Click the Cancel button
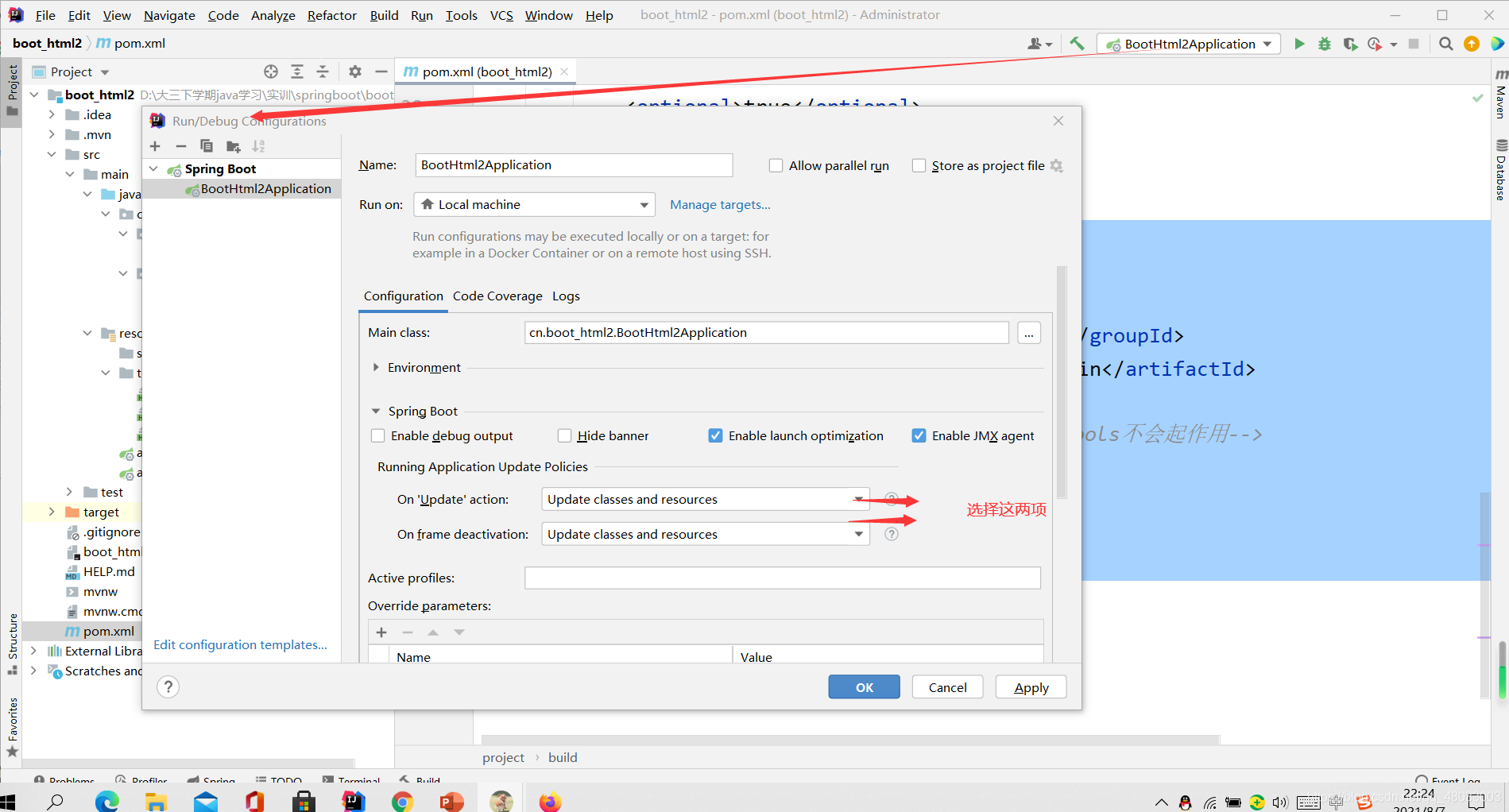The width and height of the screenshot is (1509, 812). coord(947,687)
